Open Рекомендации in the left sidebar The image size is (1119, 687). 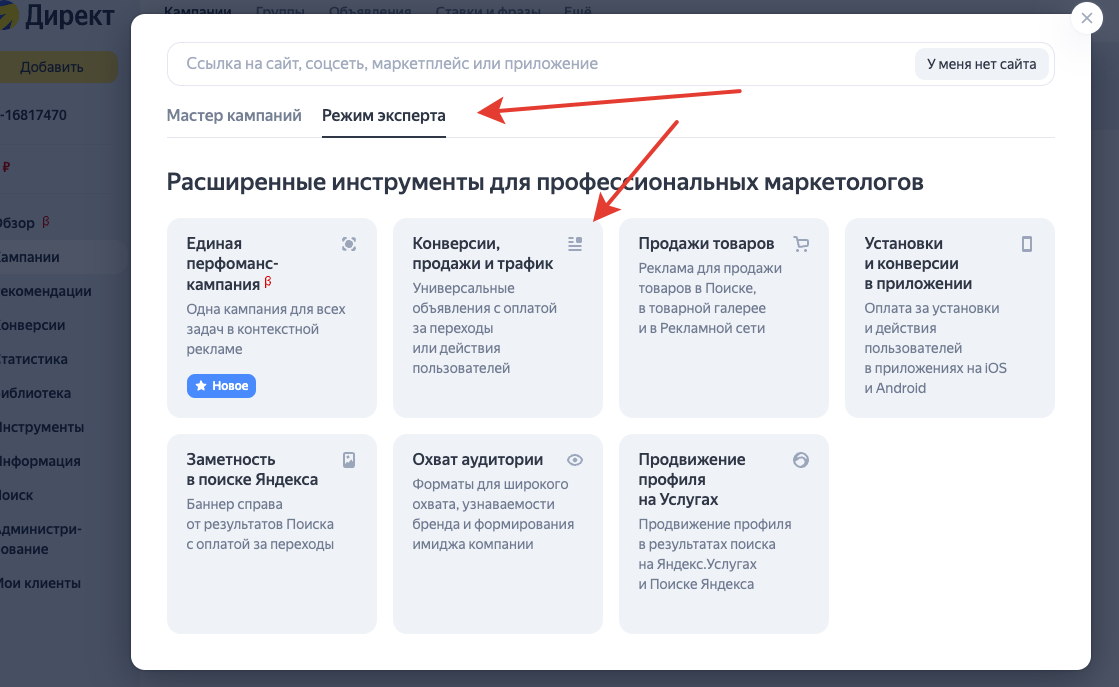point(46,291)
